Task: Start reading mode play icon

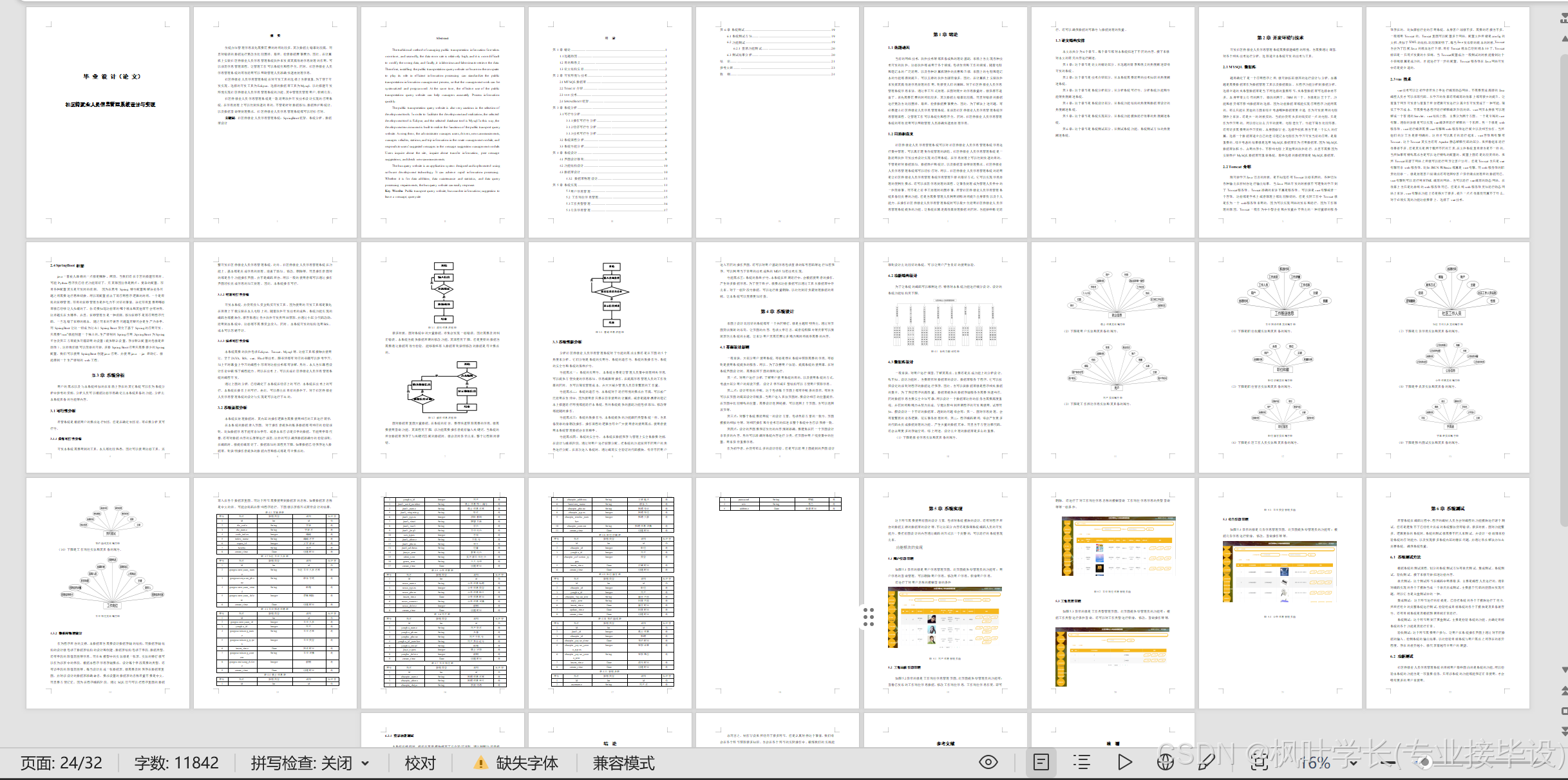Action: tap(1124, 763)
